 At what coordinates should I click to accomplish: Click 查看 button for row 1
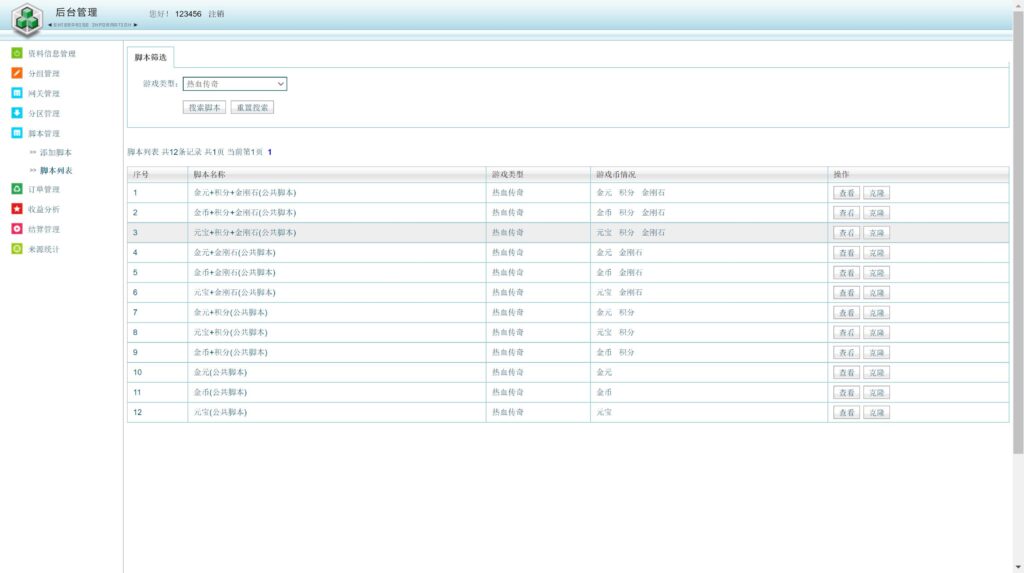tap(846, 193)
